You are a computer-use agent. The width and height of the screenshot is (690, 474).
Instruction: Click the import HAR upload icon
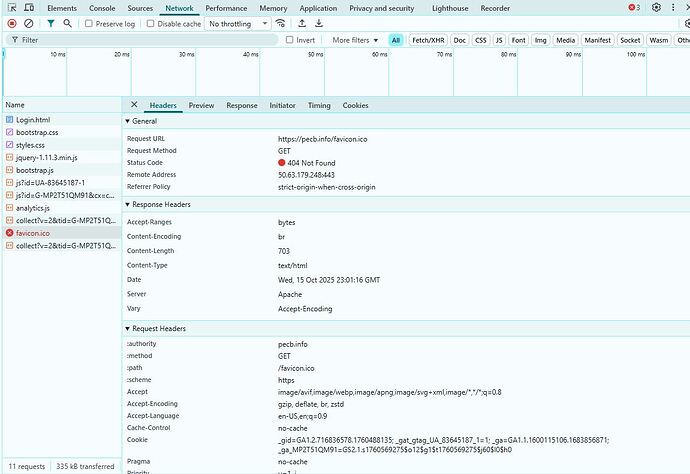pyautogui.click(x=304, y=23)
